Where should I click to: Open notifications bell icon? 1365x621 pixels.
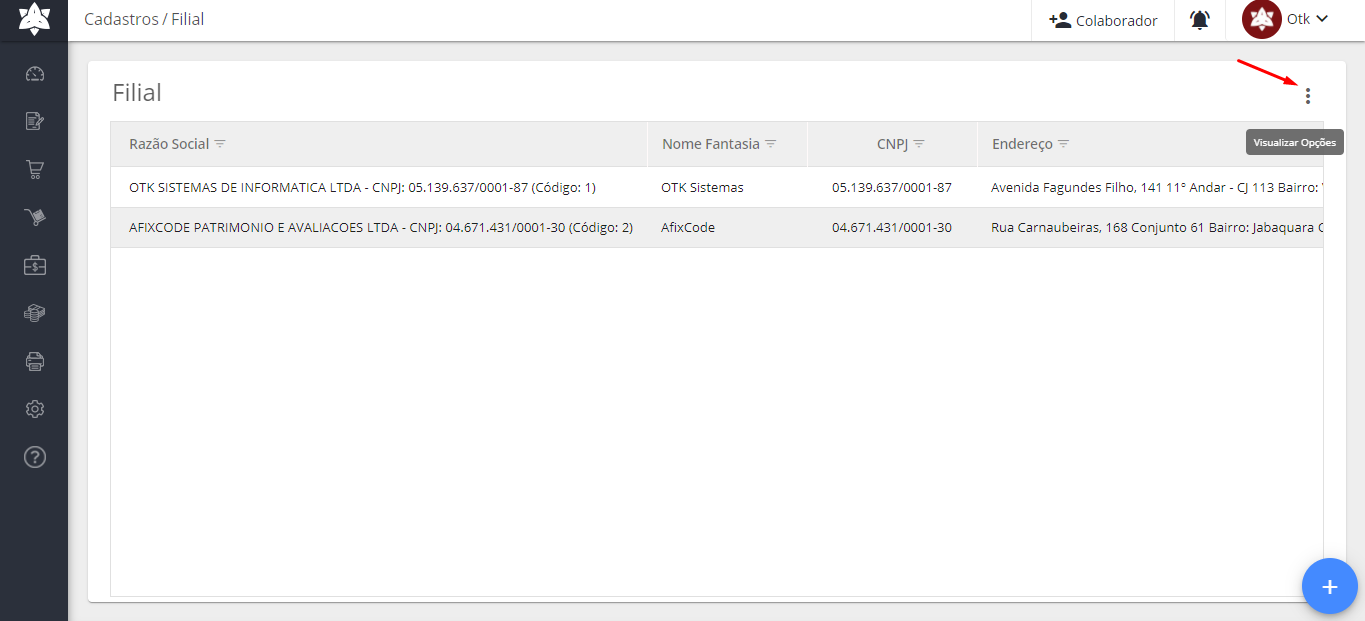pos(1200,20)
